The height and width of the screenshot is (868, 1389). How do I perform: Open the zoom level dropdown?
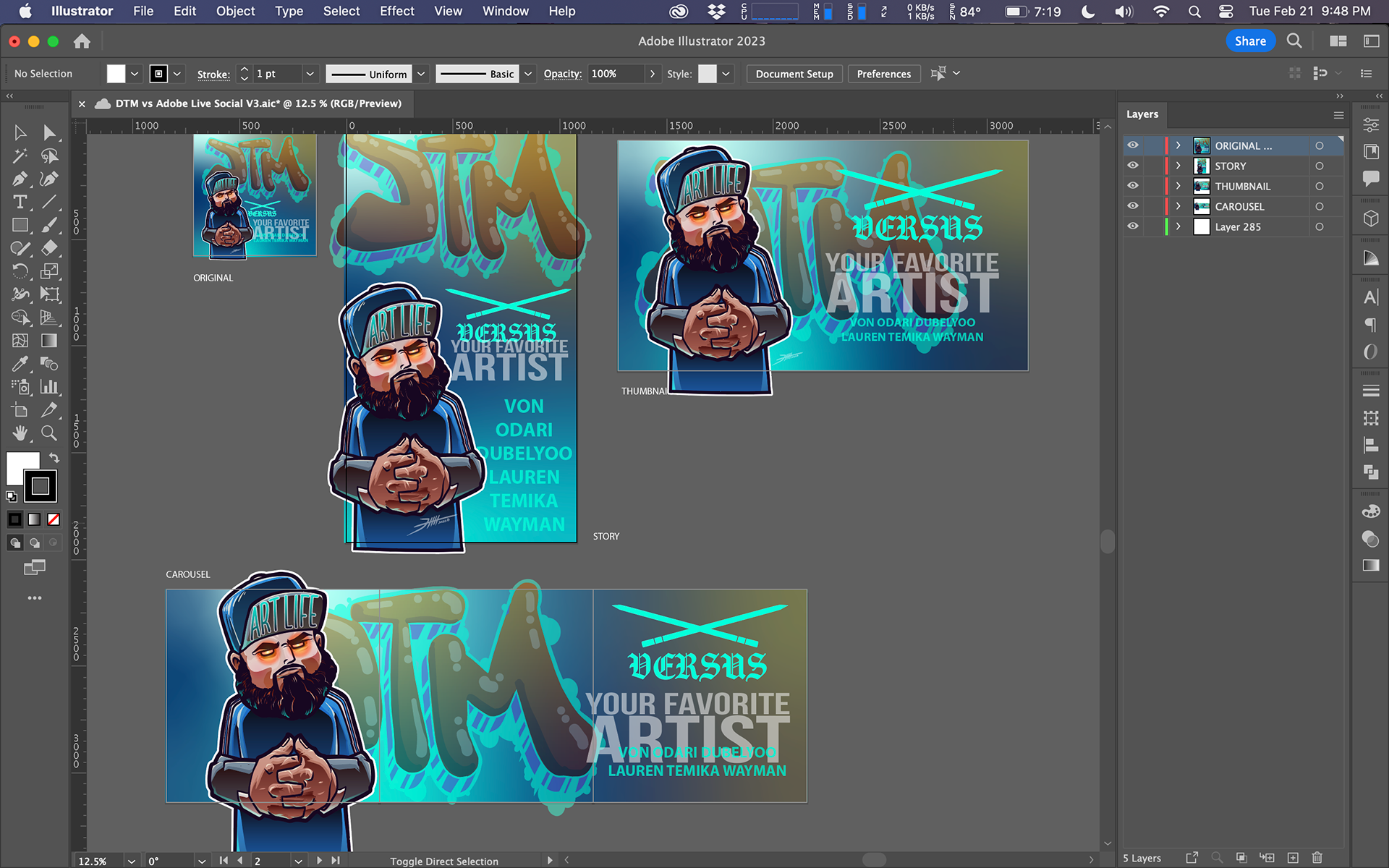[131, 861]
